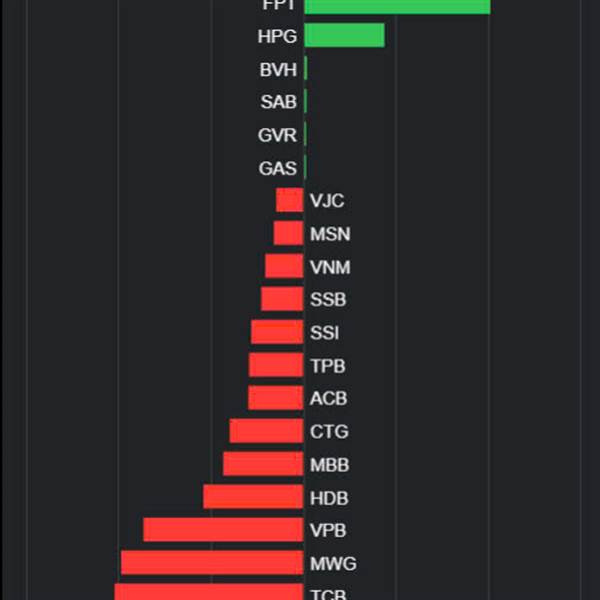Click the green FPT bar
This screenshot has height=600, width=600.
tap(397, 7)
